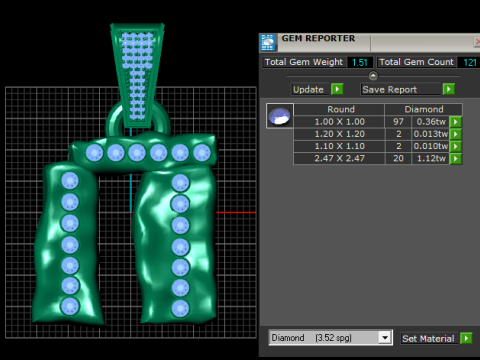Click the Diamond column header

(x=424, y=109)
